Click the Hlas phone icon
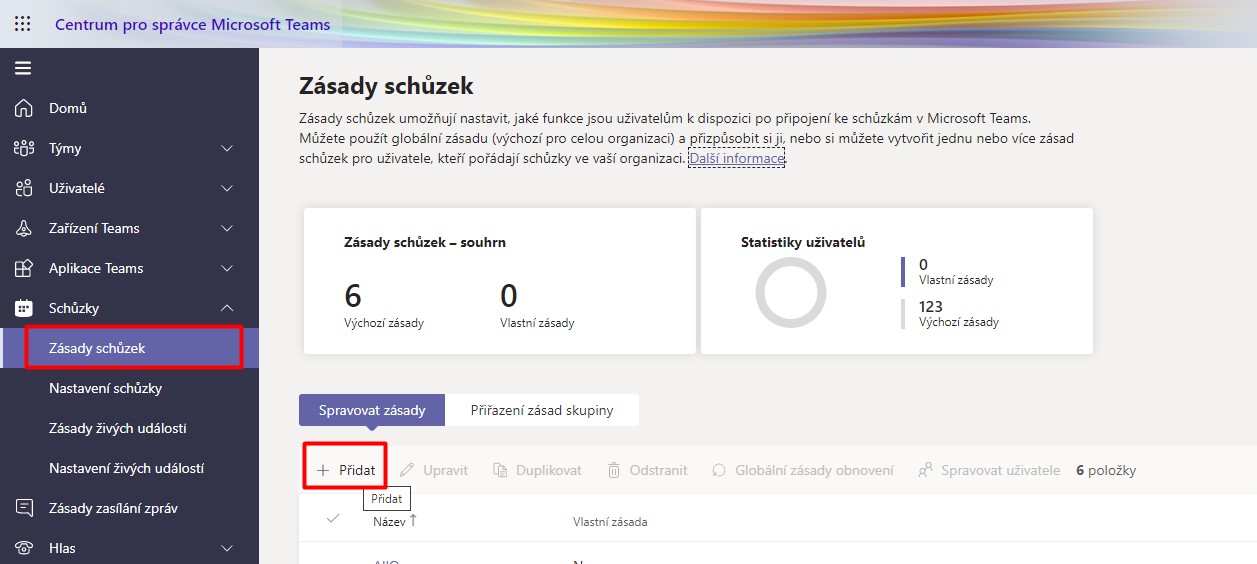The image size is (1257, 564). pos(24,548)
